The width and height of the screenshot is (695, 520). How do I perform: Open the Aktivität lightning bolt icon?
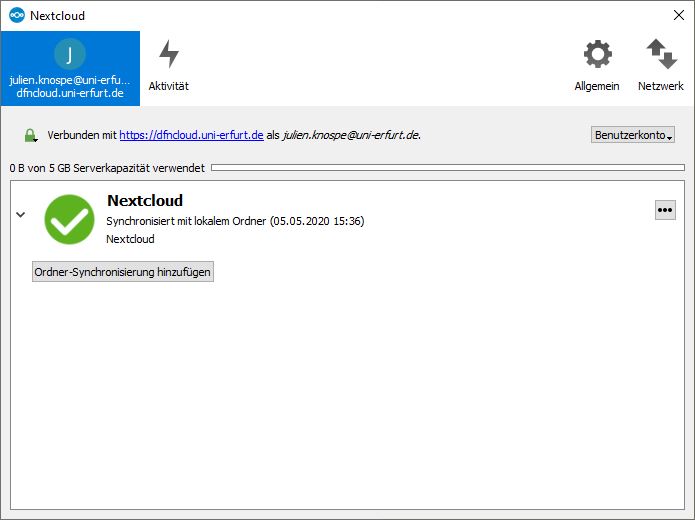click(168, 54)
